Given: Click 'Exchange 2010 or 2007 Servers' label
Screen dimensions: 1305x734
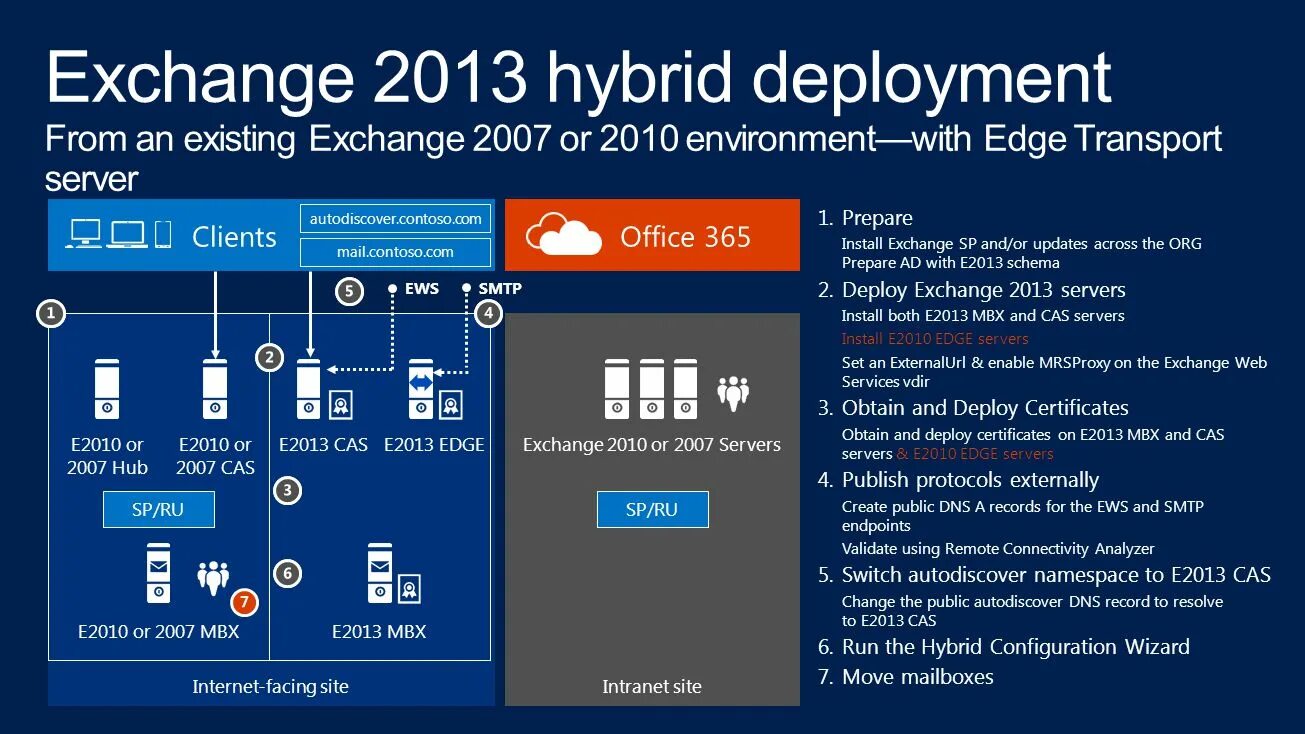Looking at the screenshot, I should 652,445.
